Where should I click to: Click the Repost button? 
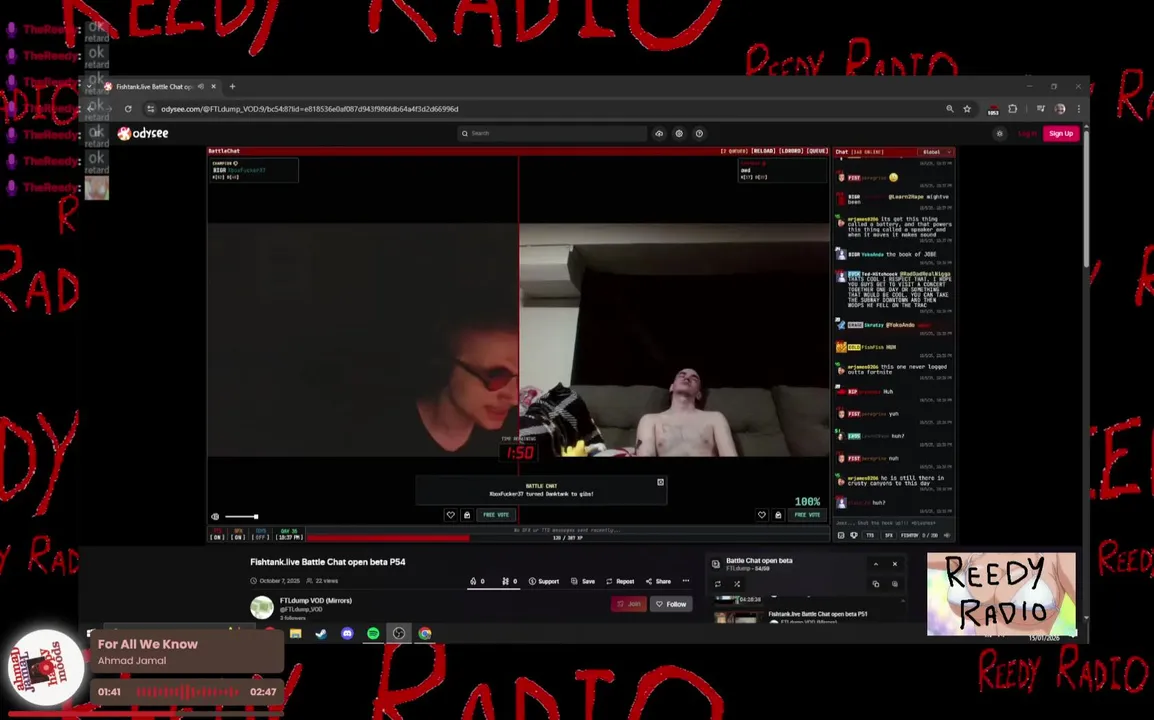[620, 582]
